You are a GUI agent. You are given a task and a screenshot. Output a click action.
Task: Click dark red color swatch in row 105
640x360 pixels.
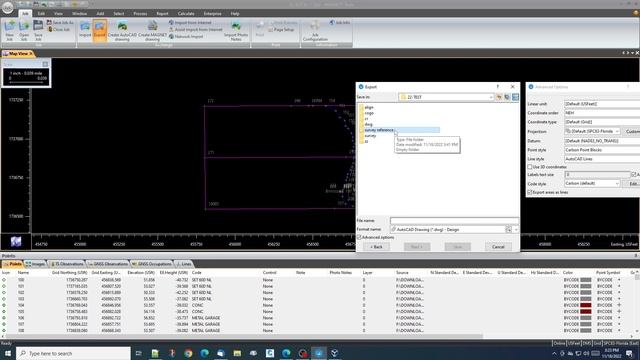pos(586,311)
